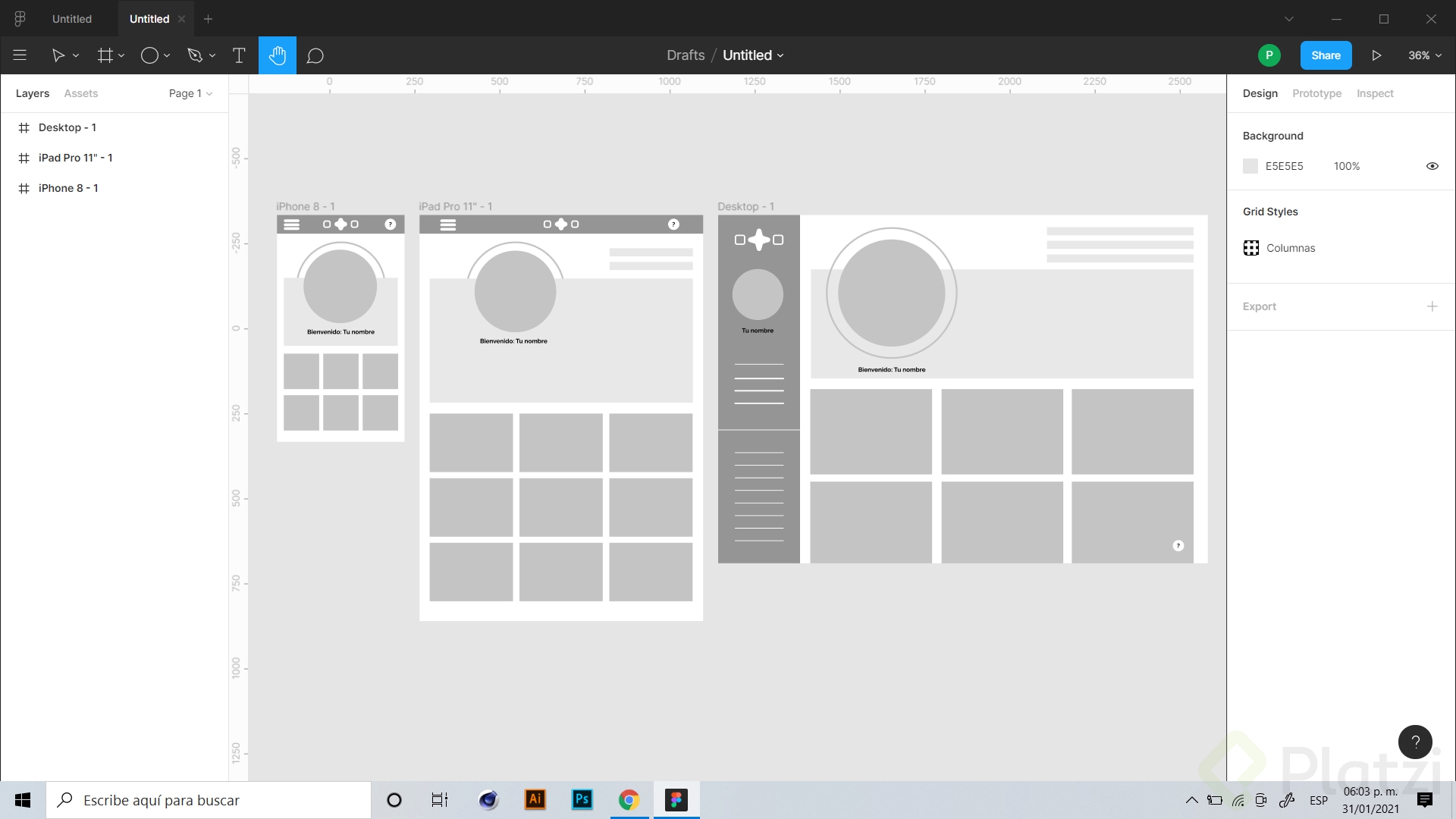Select the Ellipse shape tool
This screenshot has height=819, width=1456.
149,55
